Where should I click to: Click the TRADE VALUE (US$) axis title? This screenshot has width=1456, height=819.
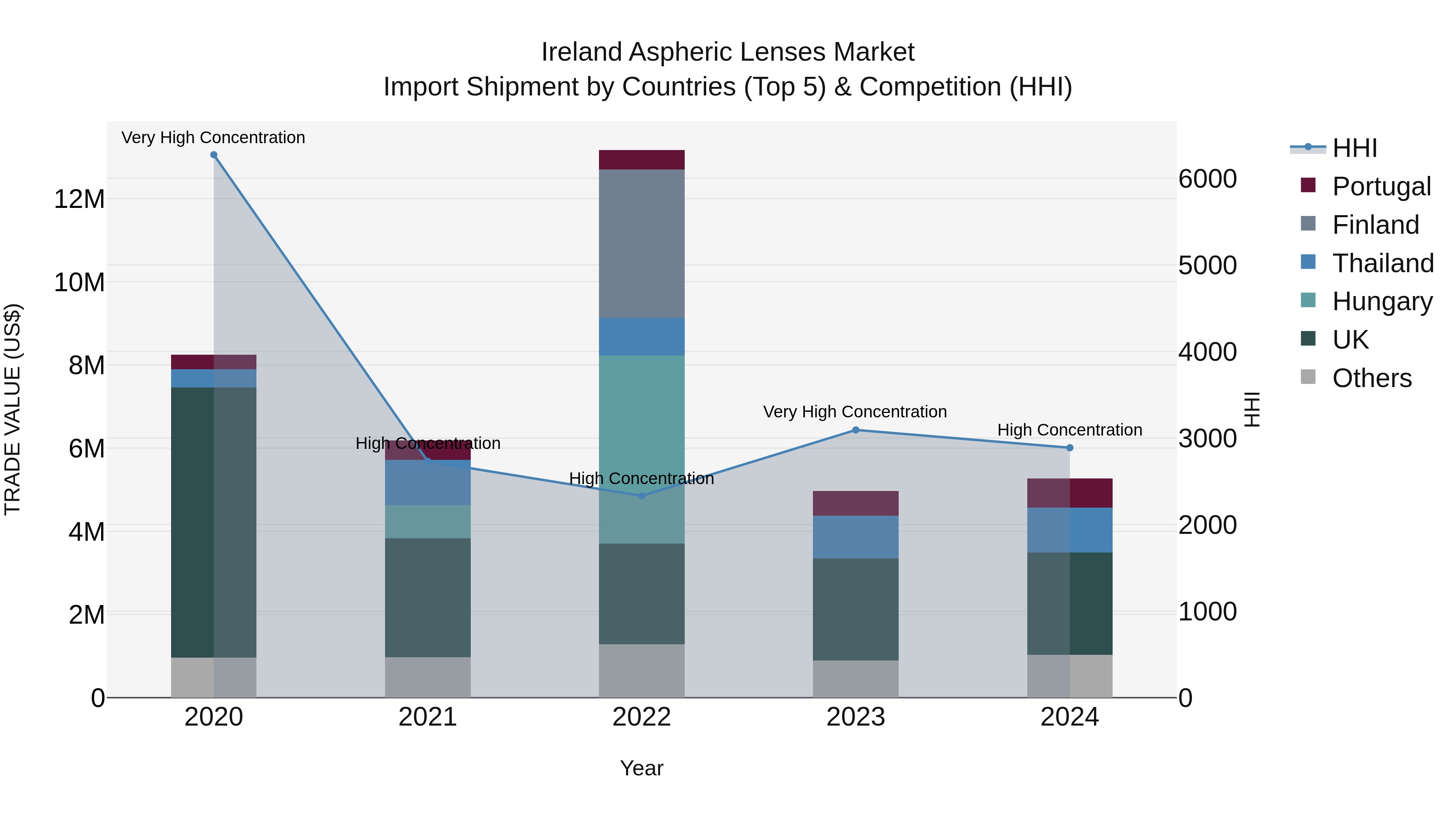pos(13,409)
